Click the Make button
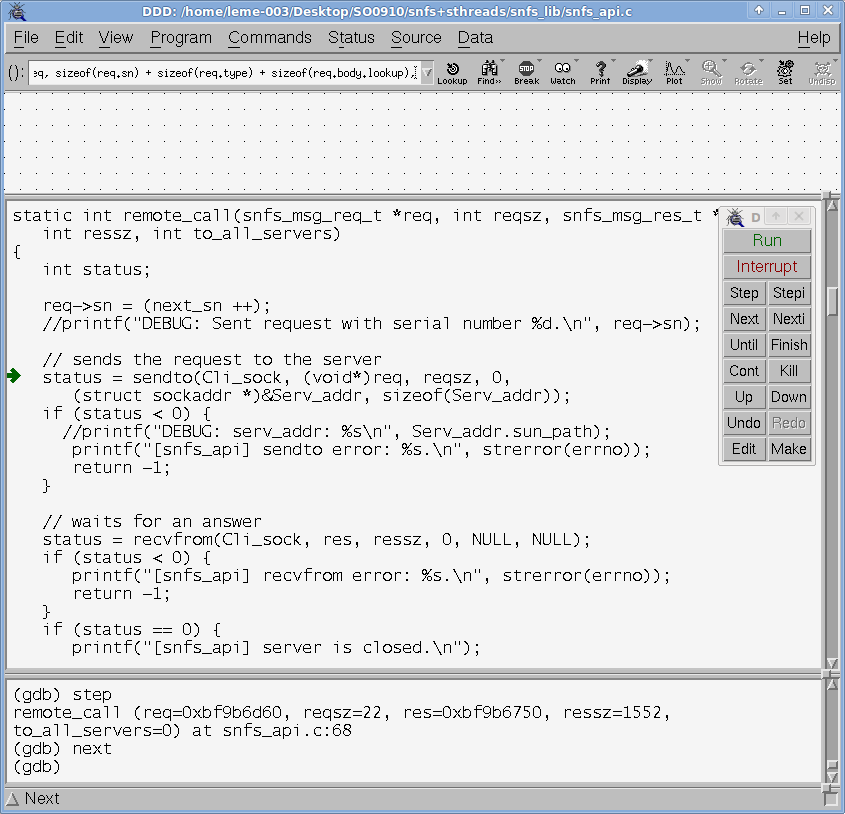The image size is (845, 814). point(789,449)
